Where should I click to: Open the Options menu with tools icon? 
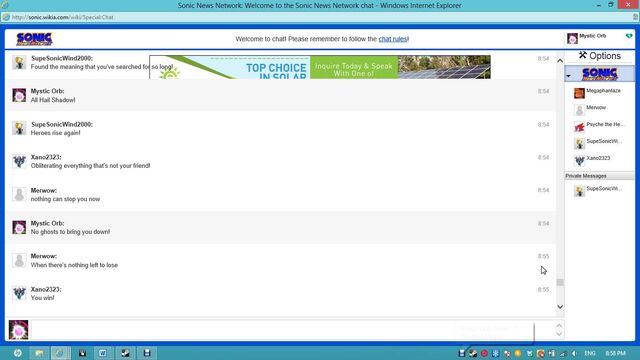(x=599, y=56)
